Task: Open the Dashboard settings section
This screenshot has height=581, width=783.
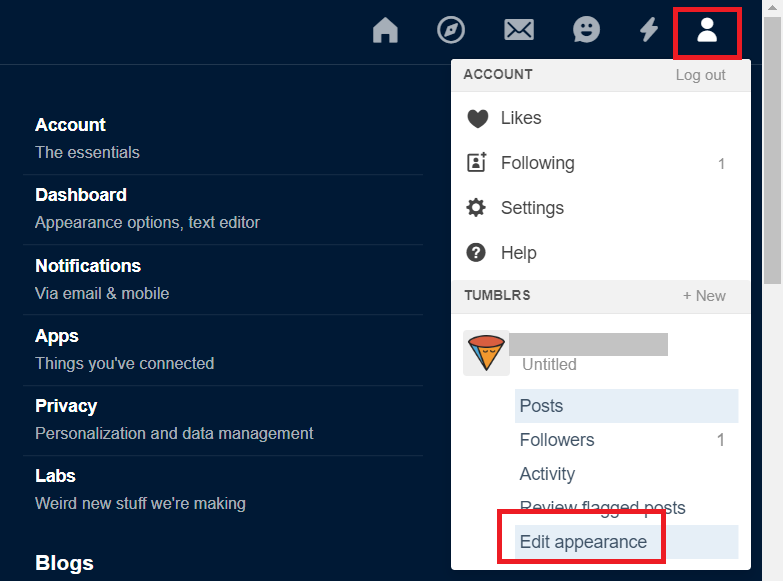Action: (x=223, y=209)
